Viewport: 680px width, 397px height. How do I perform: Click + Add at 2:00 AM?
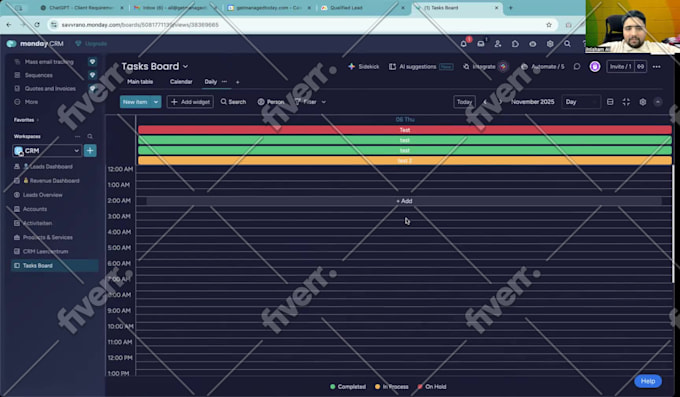coord(404,201)
